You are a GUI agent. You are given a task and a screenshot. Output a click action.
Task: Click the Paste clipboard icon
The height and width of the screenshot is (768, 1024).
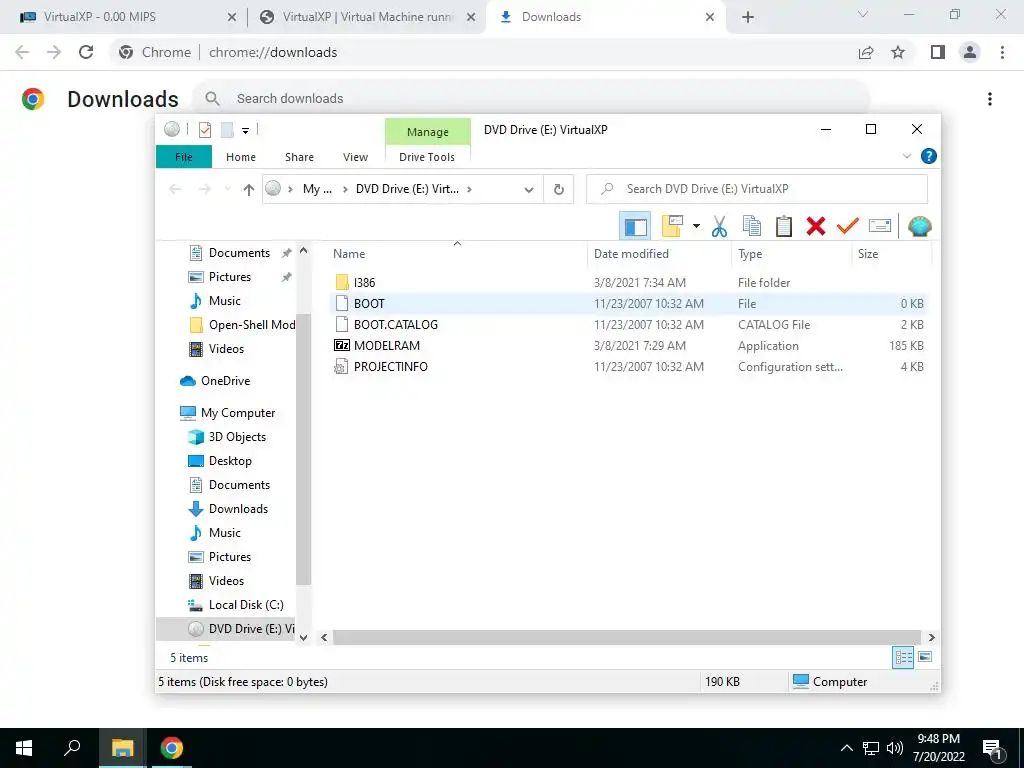[784, 227]
